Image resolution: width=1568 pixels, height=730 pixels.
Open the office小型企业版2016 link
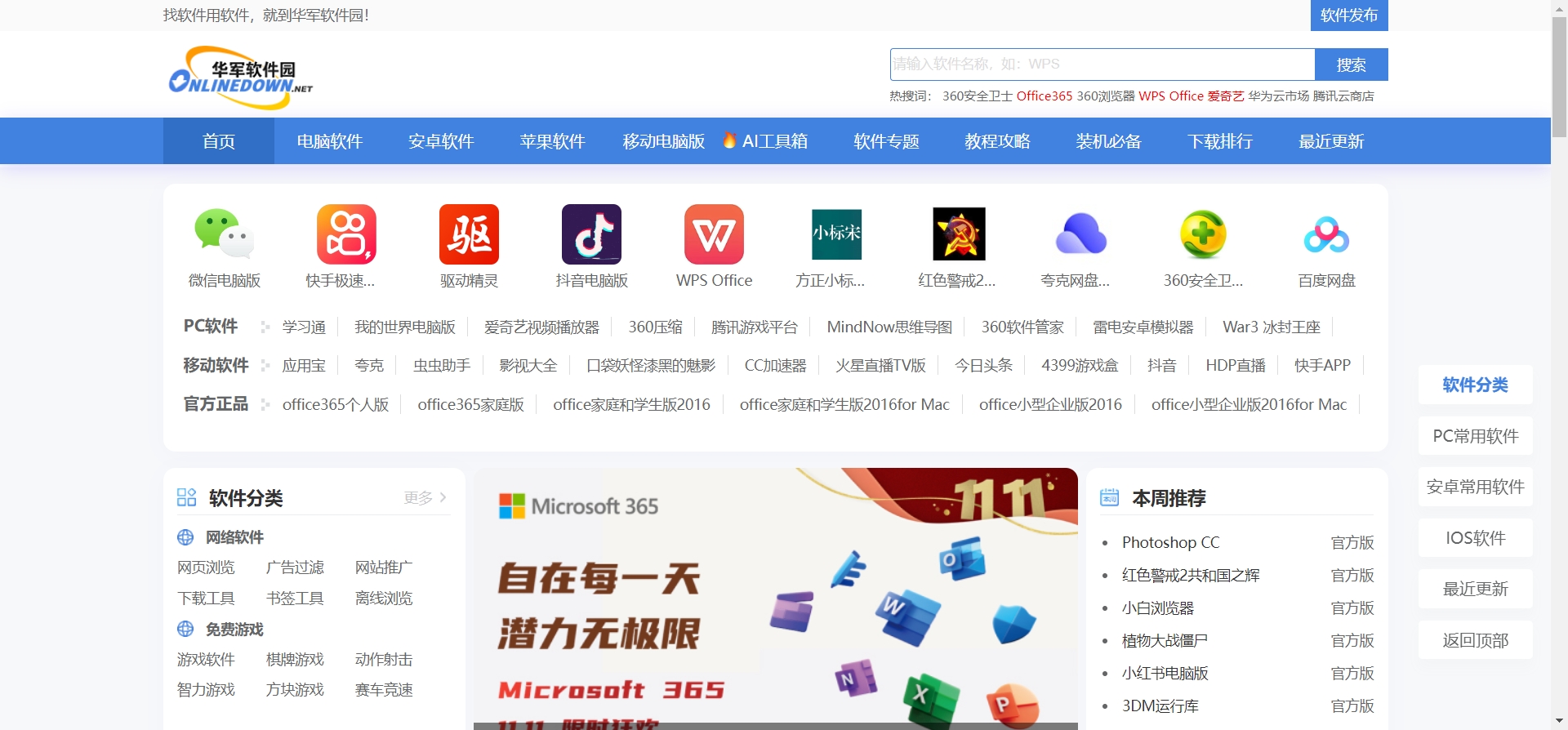click(1050, 405)
